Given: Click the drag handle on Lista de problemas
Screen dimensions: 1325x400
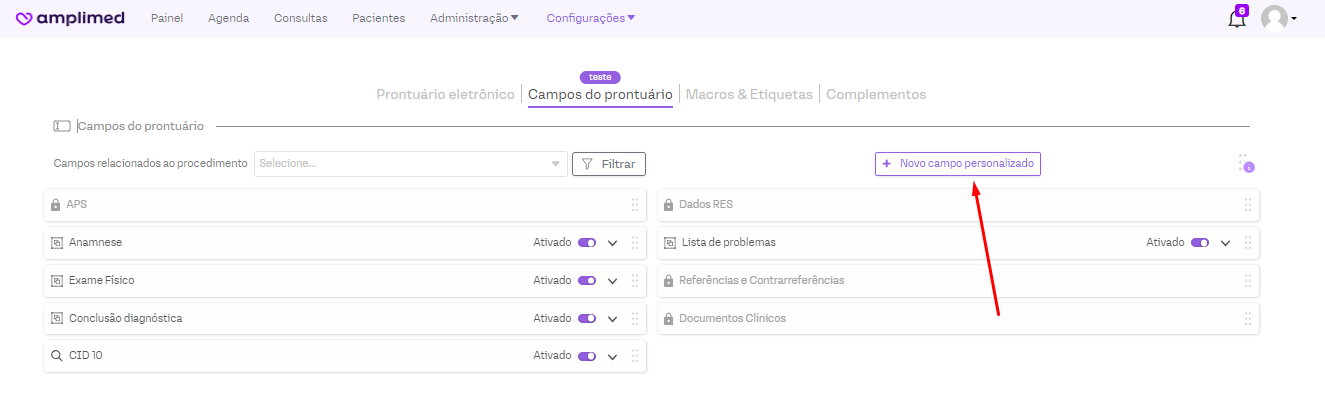Looking at the screenshot, I should [1248, 243].
